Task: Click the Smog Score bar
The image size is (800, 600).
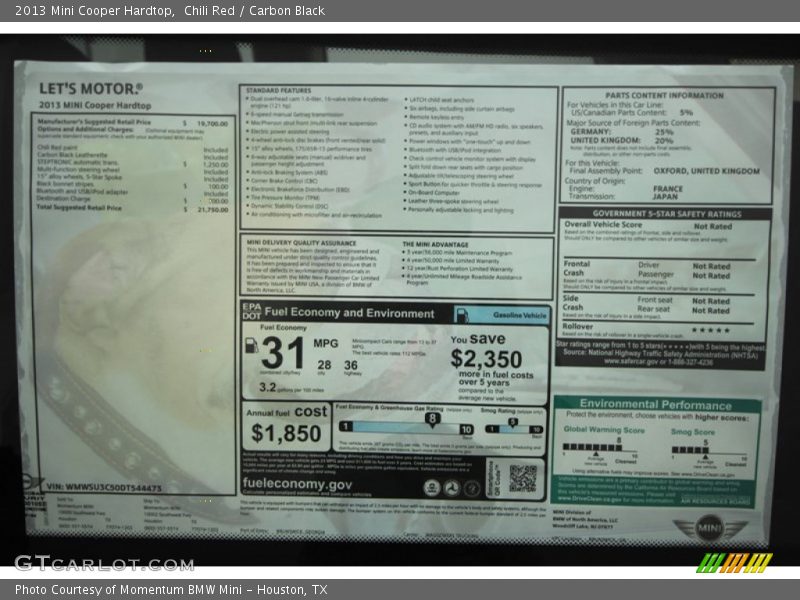Action: point(690,450)
